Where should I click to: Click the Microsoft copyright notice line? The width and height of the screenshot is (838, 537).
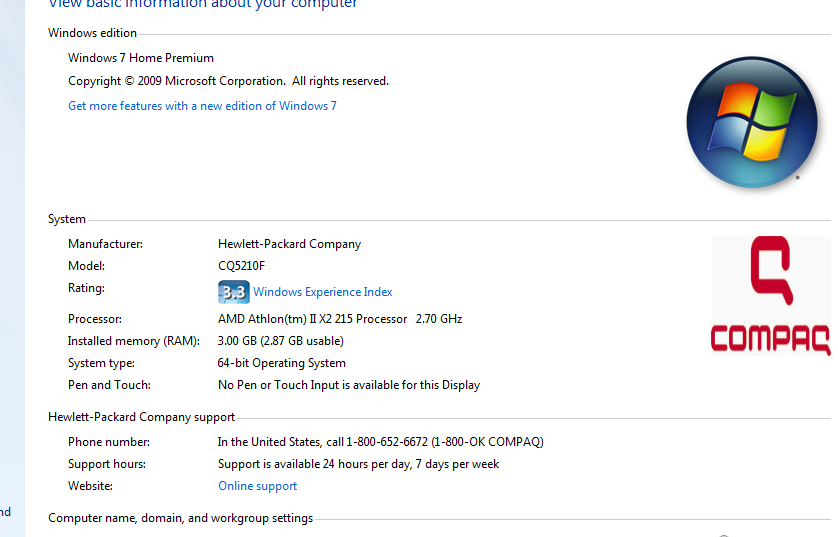point(228,81)
